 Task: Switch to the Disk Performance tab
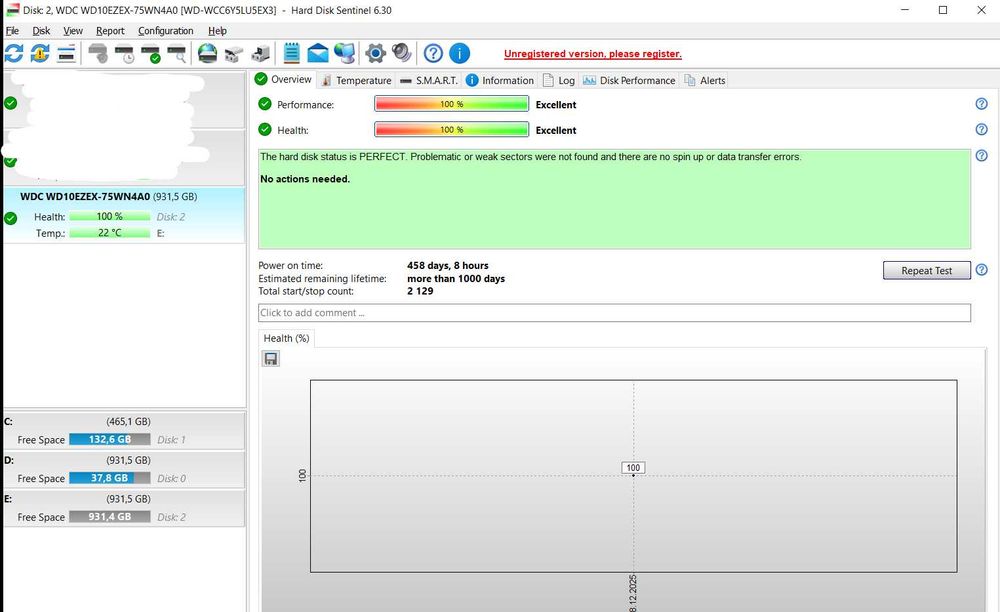point(629,80)
